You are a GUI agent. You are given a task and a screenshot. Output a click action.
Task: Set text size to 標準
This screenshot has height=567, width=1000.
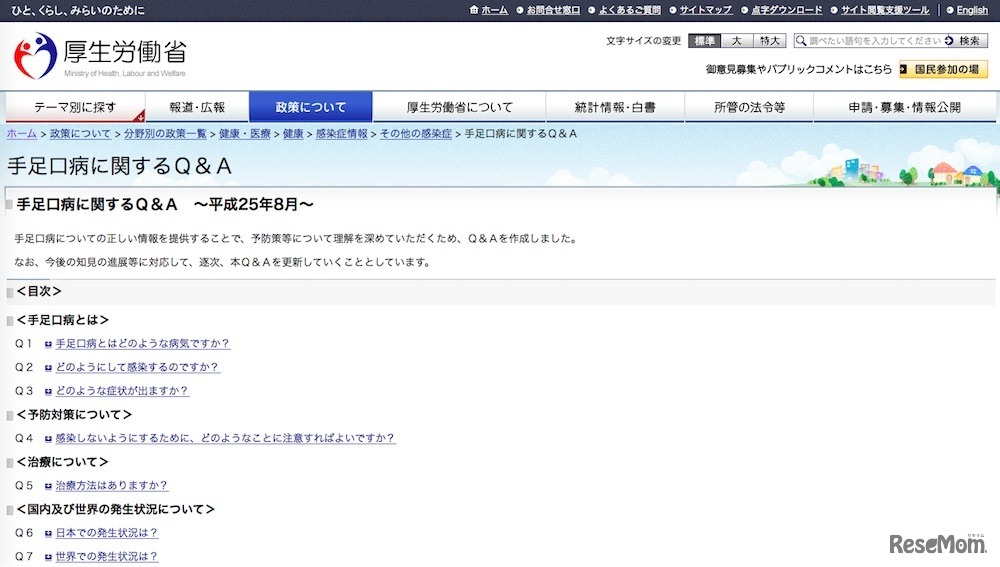[704, 41]
